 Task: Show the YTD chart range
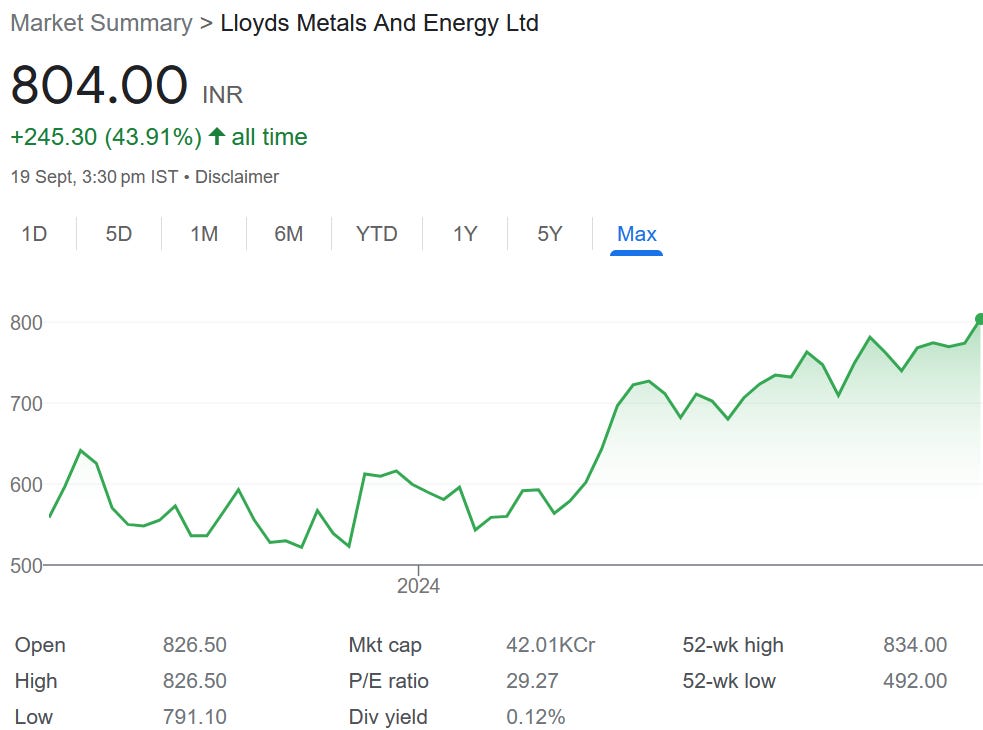tap(377, 234)
